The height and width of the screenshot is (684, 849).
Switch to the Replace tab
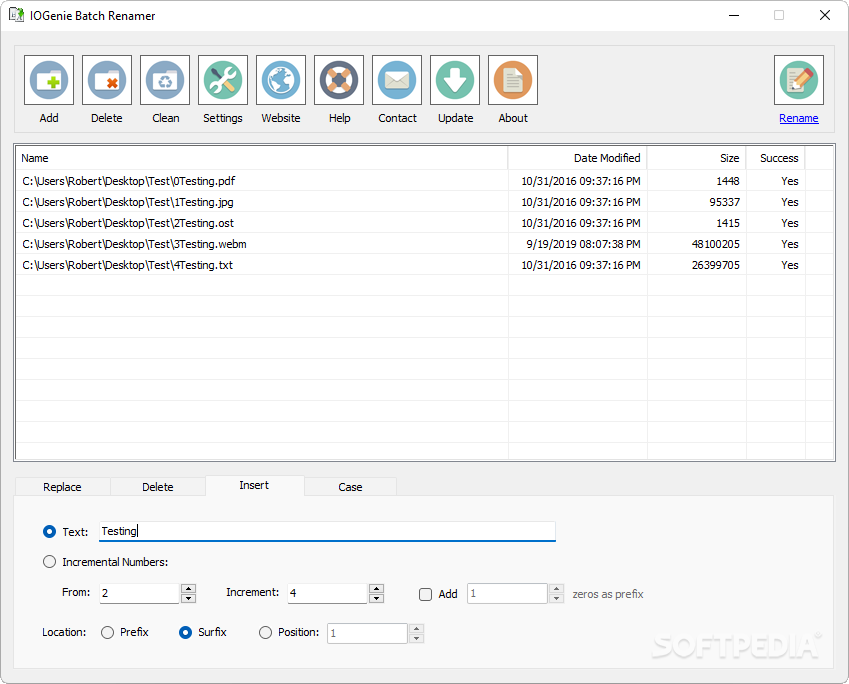[62, 487]
